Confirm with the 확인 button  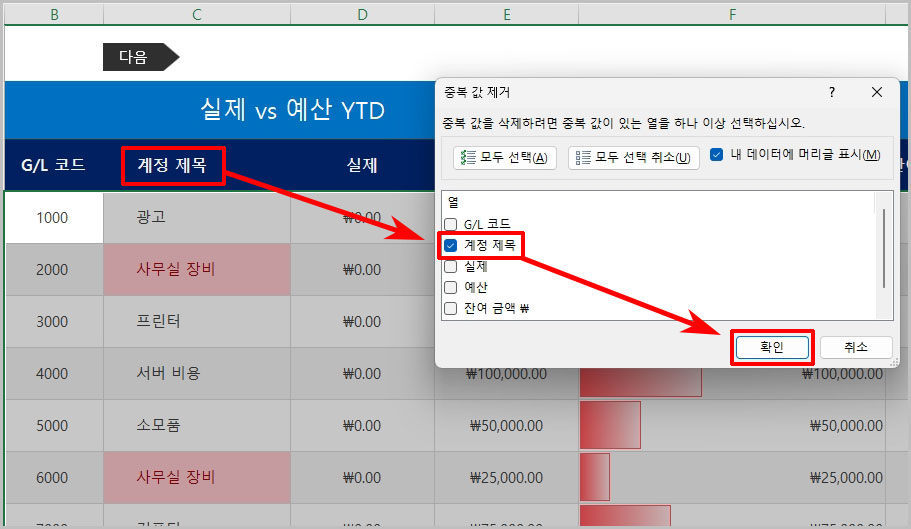772,347
